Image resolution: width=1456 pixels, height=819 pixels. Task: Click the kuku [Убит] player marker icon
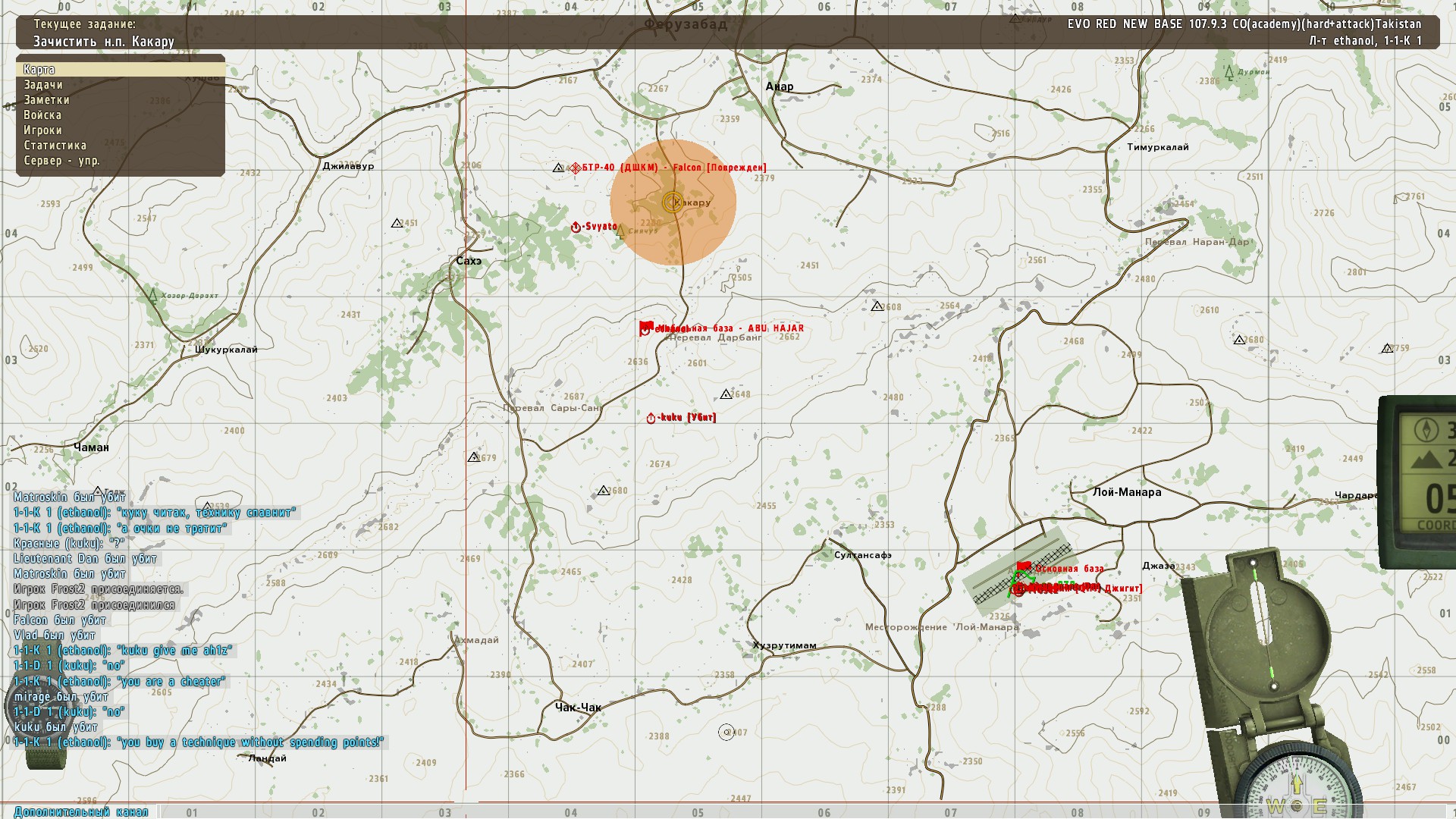651,419
